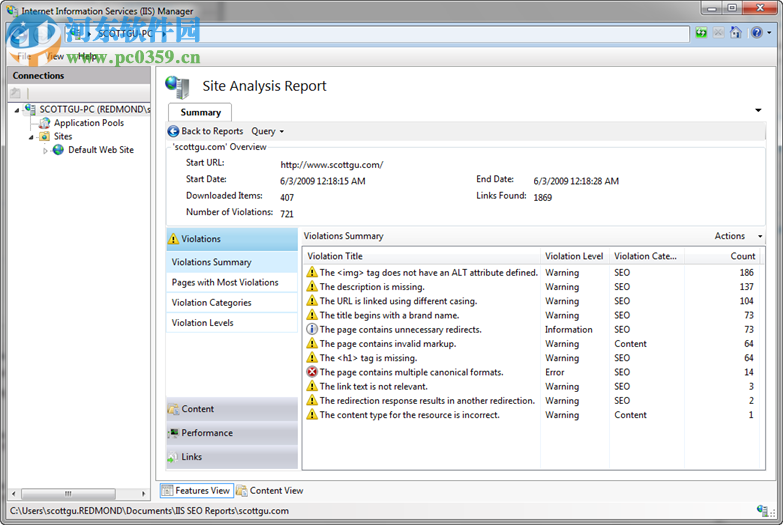
Task: Open the Query dropdown
Action: tap(268, 131)
